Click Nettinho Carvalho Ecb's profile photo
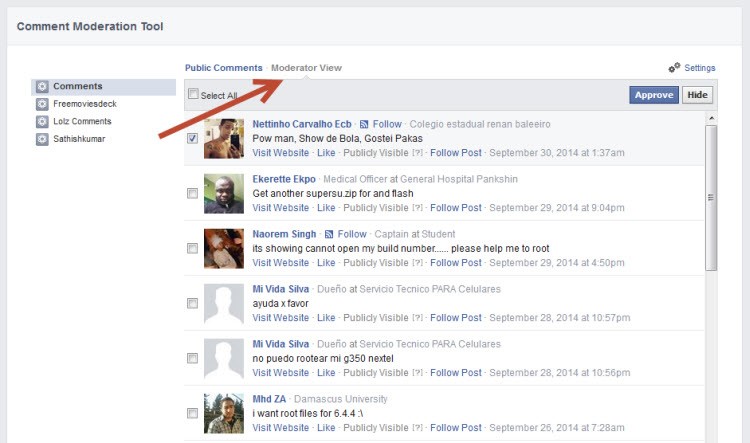750x443 pixels. [x=224, y=139]
